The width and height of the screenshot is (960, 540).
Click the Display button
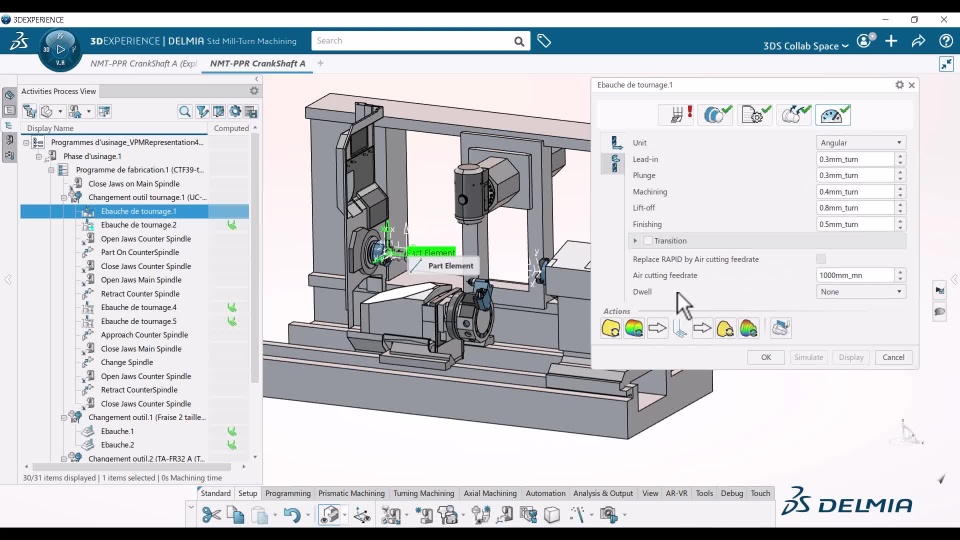pos(851,358)
